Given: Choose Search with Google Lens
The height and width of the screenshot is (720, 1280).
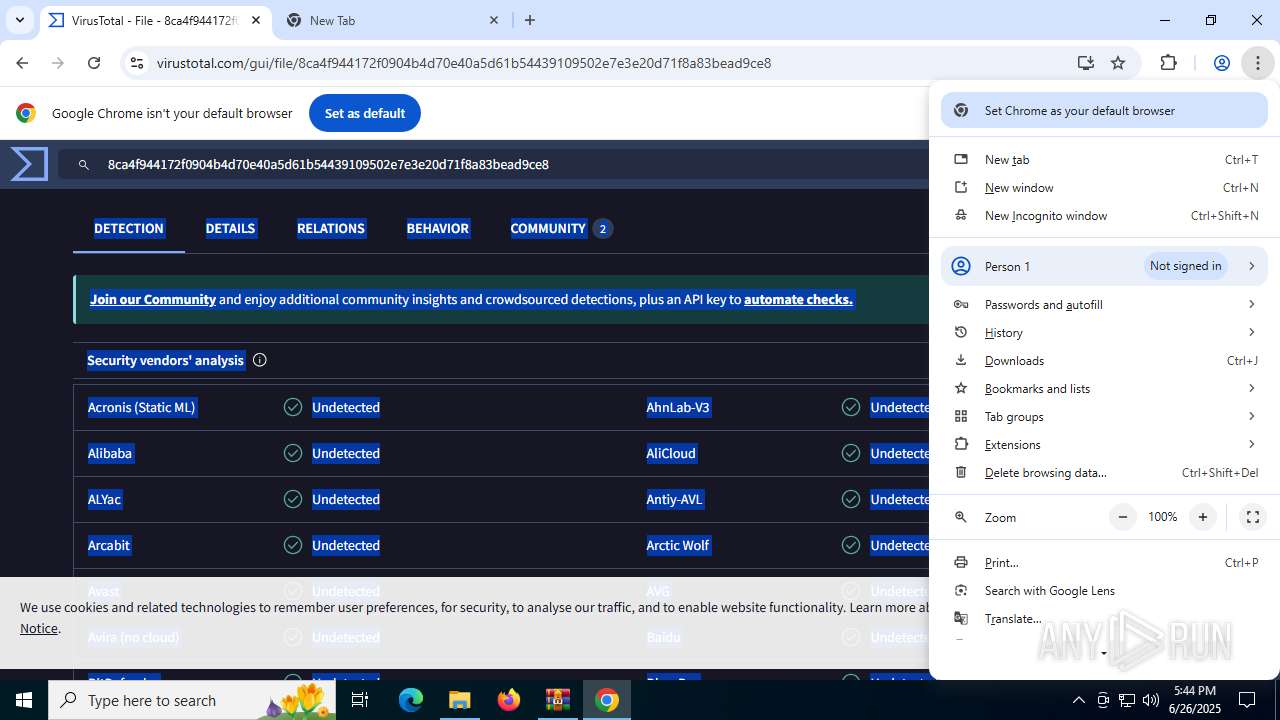Looking at the screenshot, I should coord(1104,591).
